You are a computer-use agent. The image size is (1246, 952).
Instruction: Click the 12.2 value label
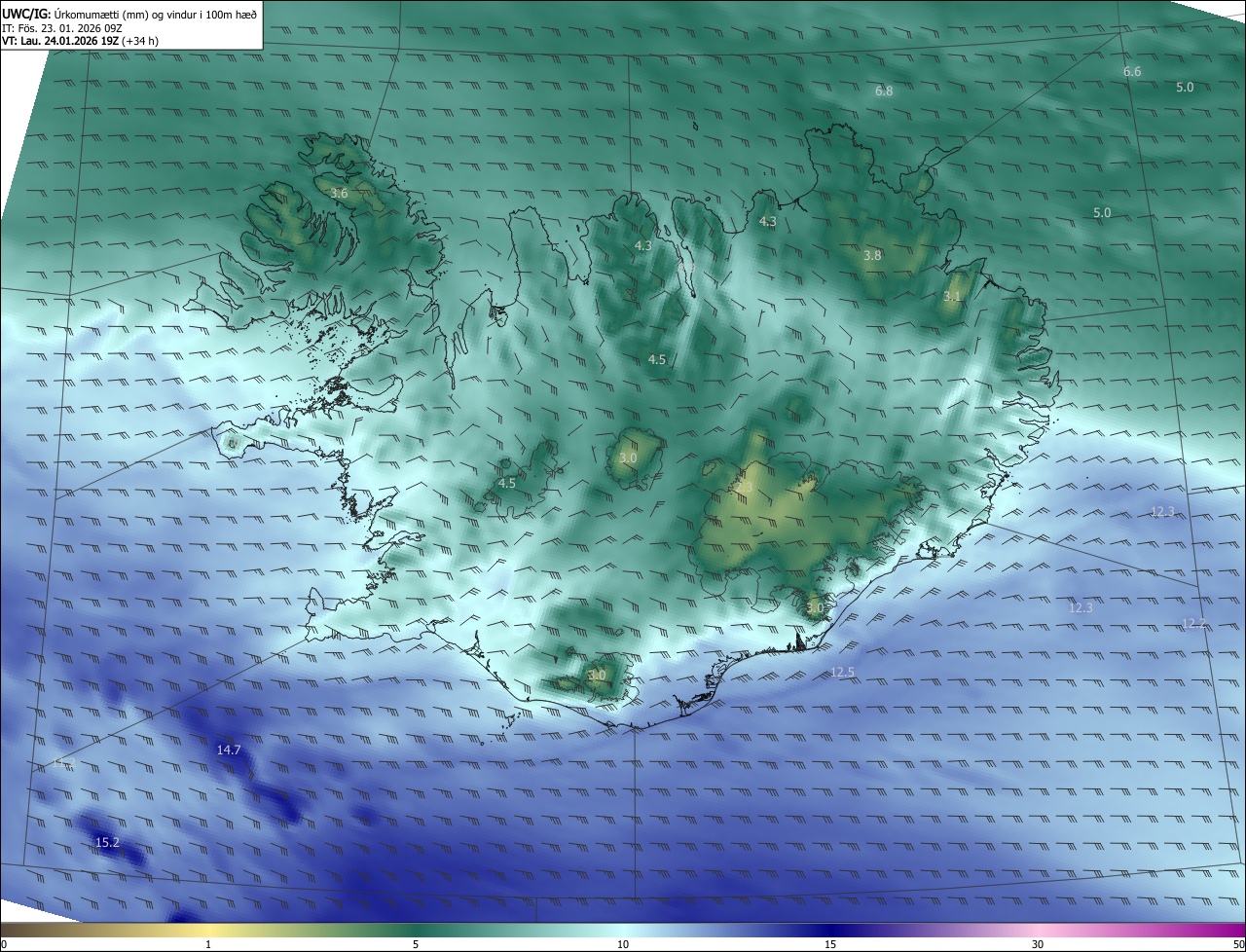click(1194, 623)
